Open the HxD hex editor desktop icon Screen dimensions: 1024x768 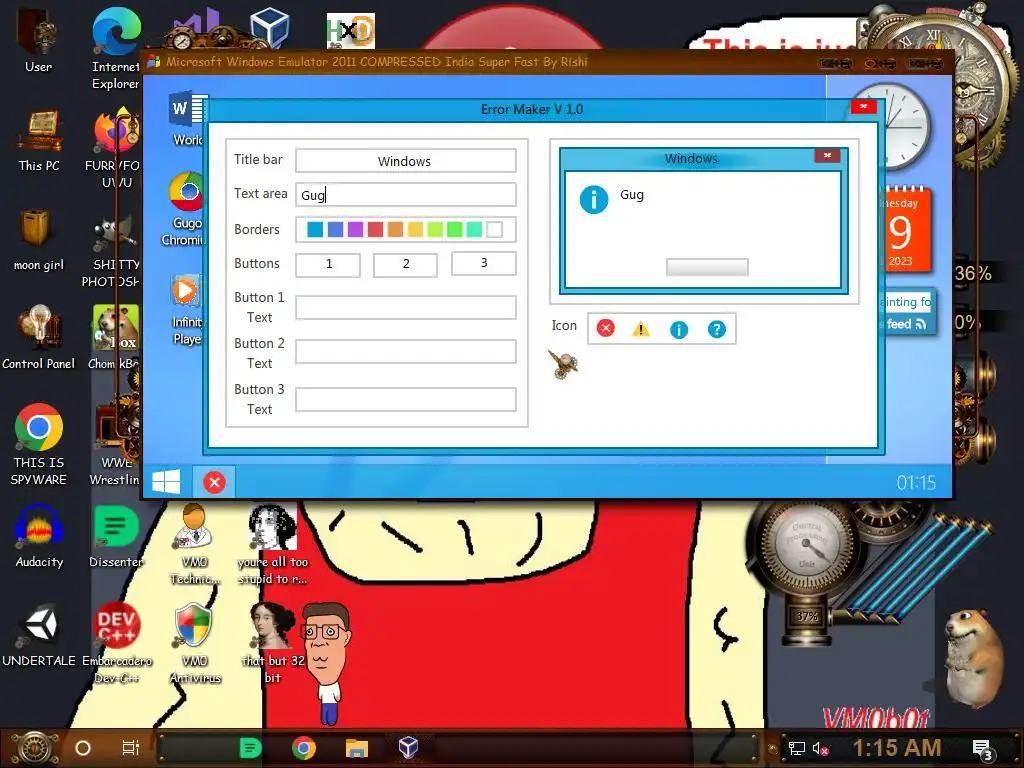pos(351,31)
